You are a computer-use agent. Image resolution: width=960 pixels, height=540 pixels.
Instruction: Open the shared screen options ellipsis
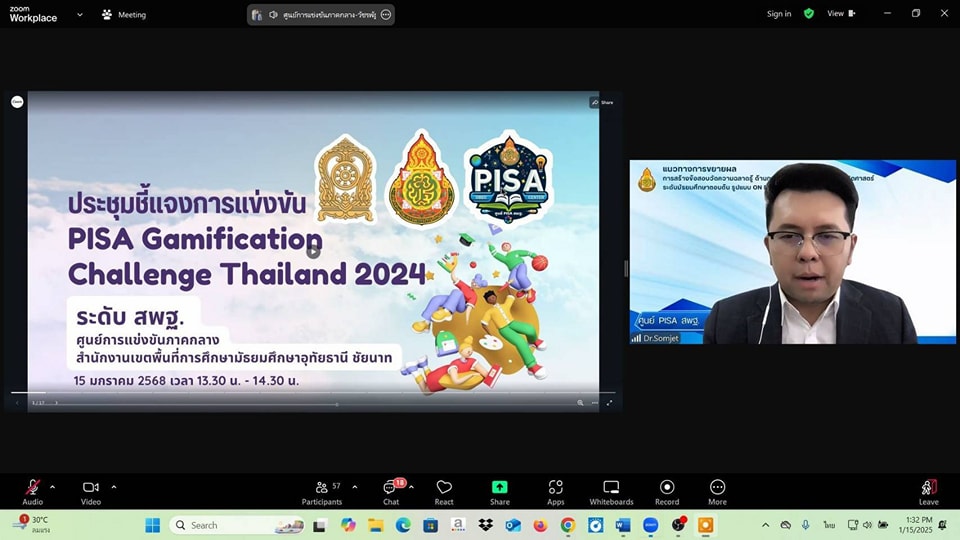pos(386,15)
